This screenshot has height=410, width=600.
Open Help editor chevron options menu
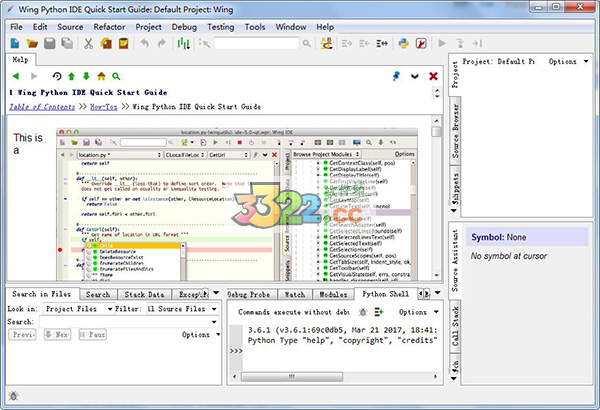tap(415, 76)
